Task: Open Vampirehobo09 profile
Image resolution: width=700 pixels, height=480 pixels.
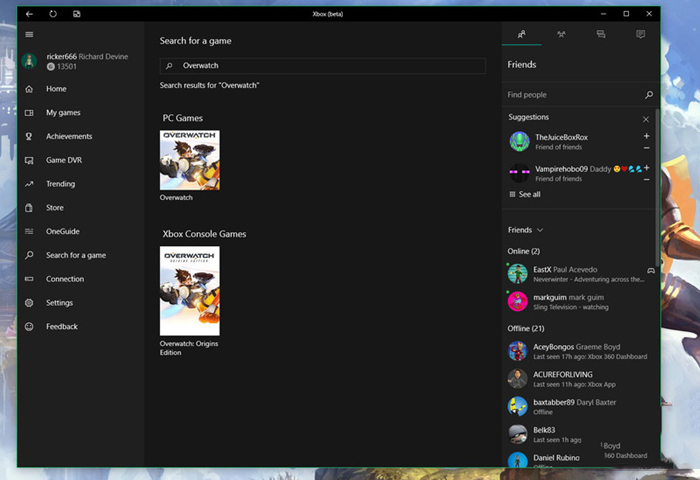Action: 574,173
